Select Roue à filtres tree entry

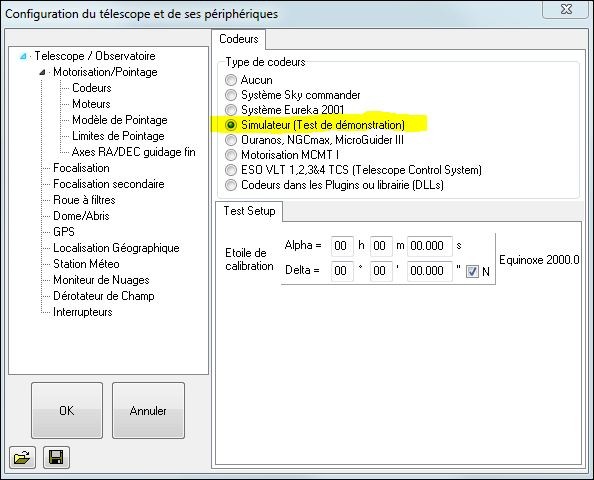tap(84, 200)
